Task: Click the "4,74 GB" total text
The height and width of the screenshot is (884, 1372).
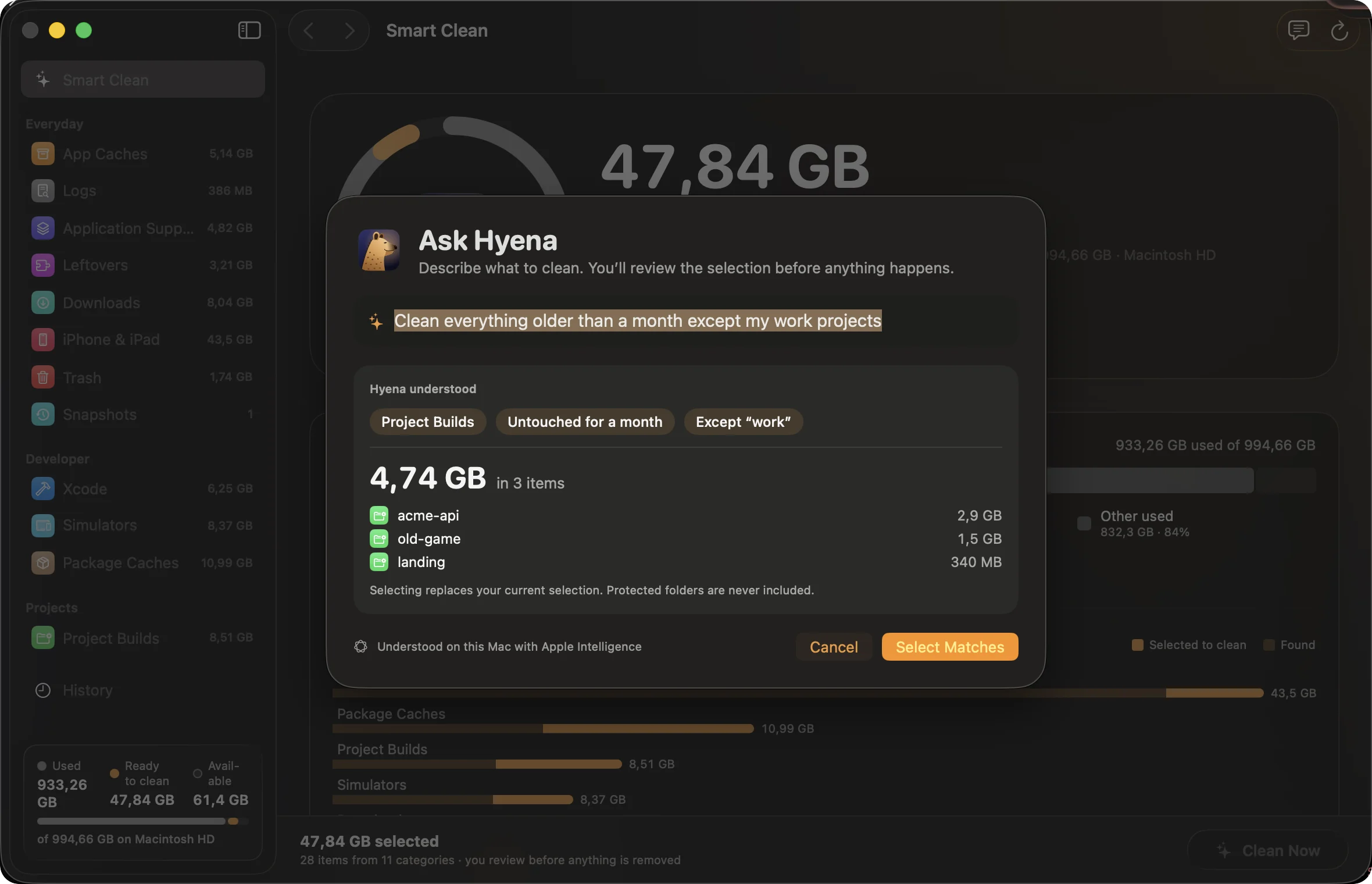Action: 428,478
